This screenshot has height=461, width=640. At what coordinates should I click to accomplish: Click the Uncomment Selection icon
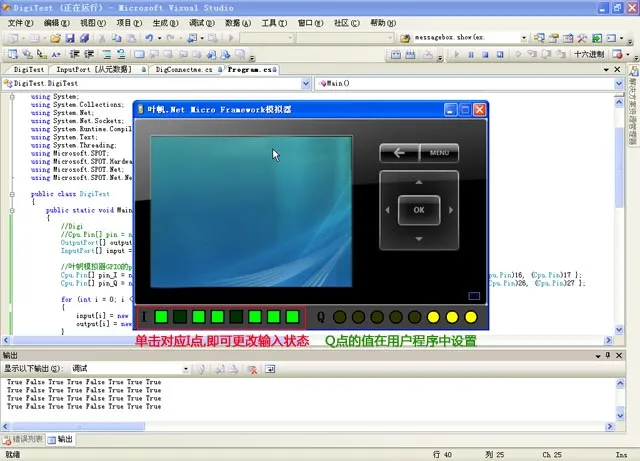click(121, 54)
